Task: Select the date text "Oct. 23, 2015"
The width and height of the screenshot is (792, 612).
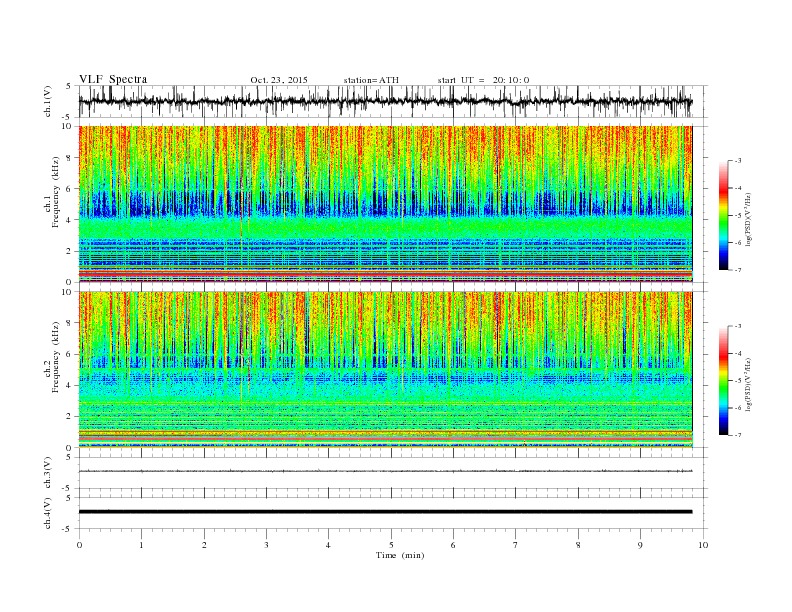Action: 279,80
